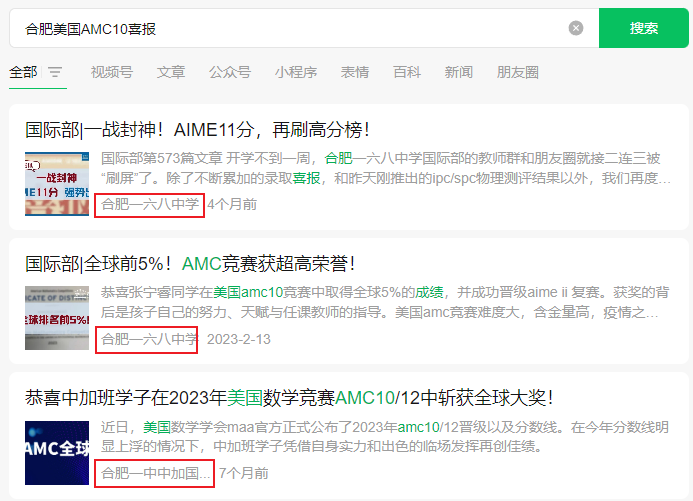Open the 合肥一中中加国... account
The height and width of the screenshot is (501, 693).
click(155, 473)
